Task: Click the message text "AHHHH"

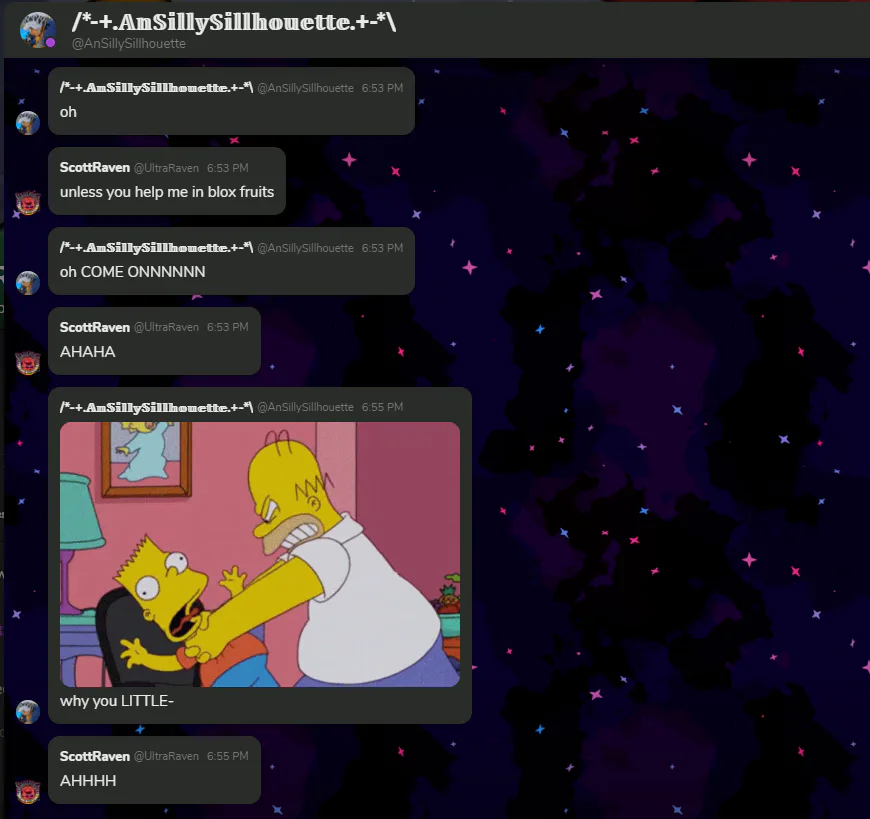Action: click(x=88, y=781)
